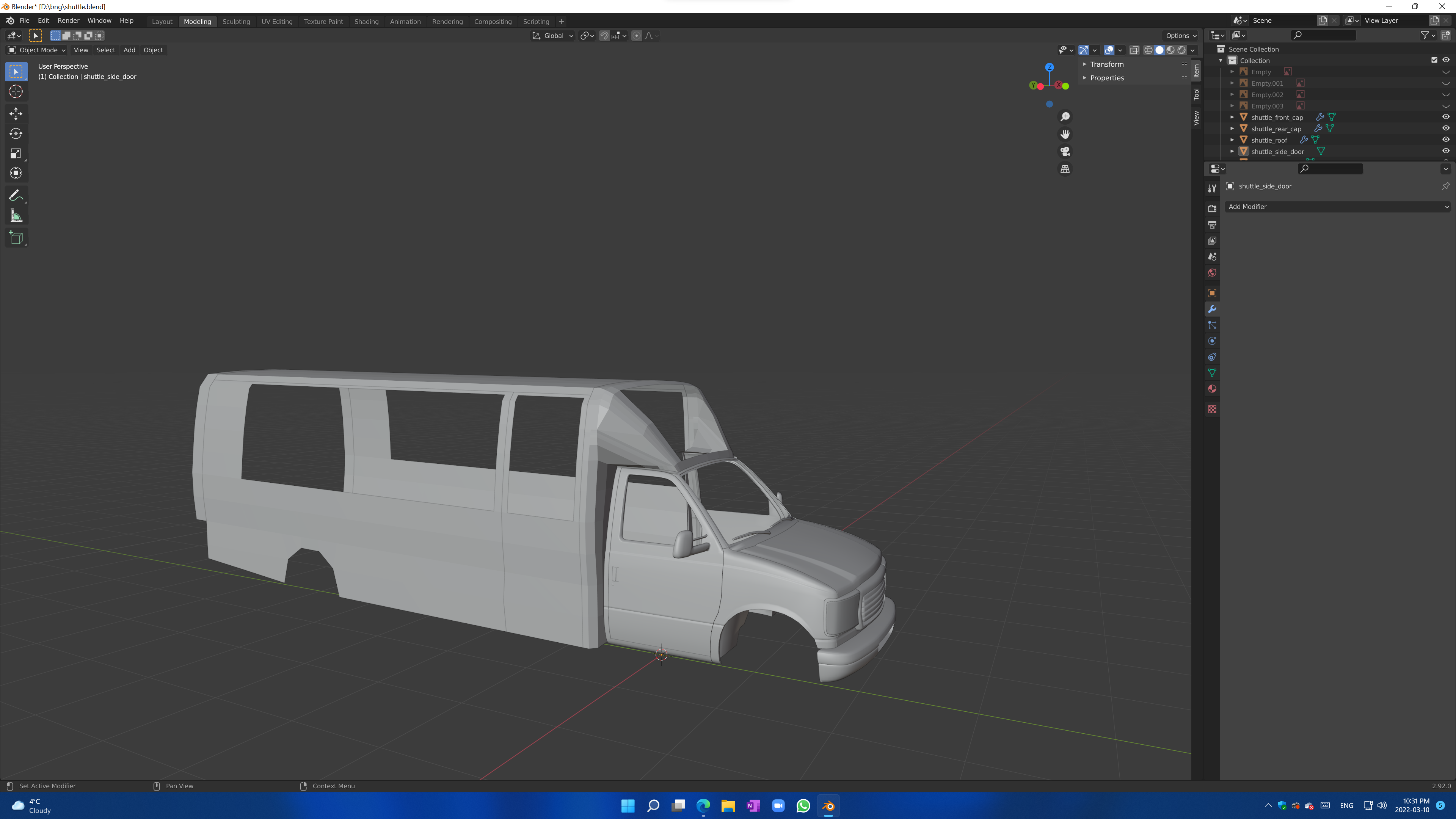
Task: Select the Annotate tool
Action: point(16,196)
